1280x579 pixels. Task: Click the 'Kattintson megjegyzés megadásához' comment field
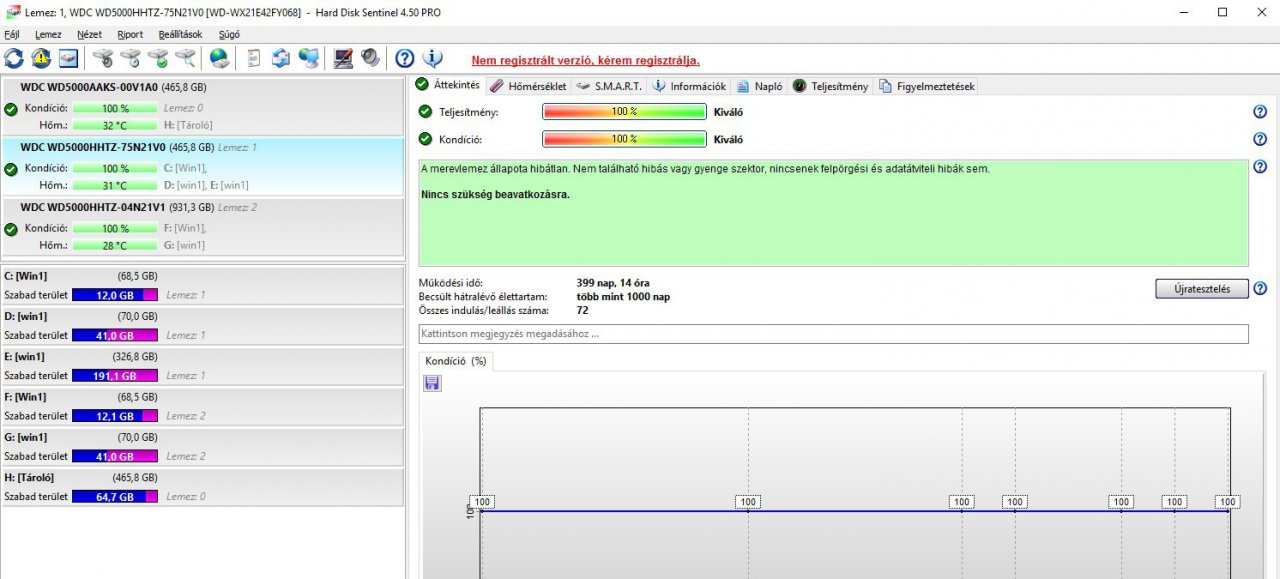[833, 333]
